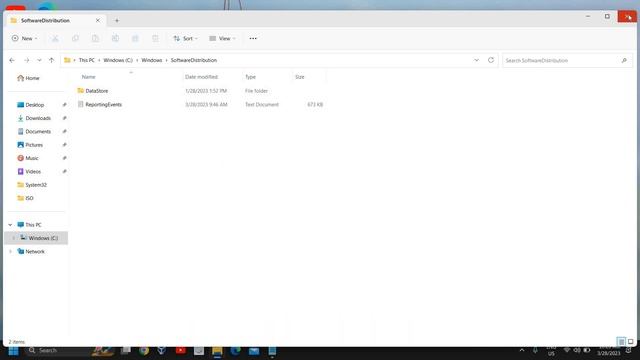Open Home in navigation pane
Image resolution: width=640 pixels, height=360 pixels.
pos(29,78)
